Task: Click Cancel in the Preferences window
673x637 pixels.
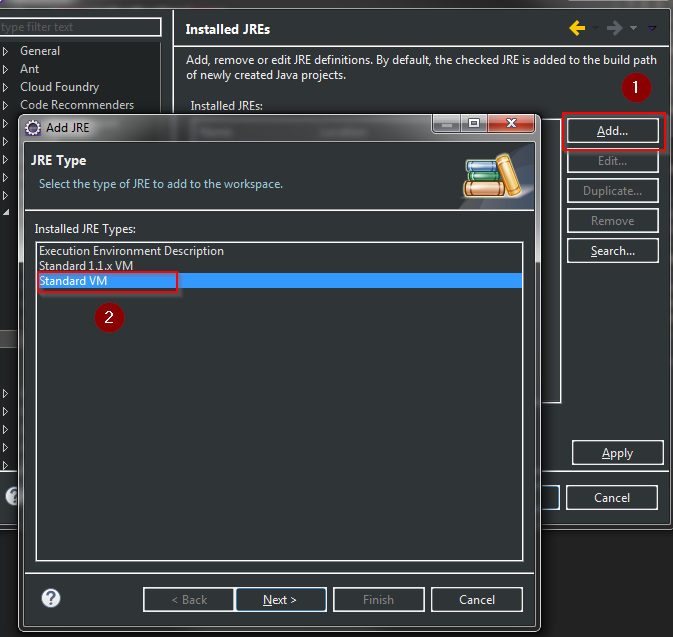Action: [x=612, y=498]
